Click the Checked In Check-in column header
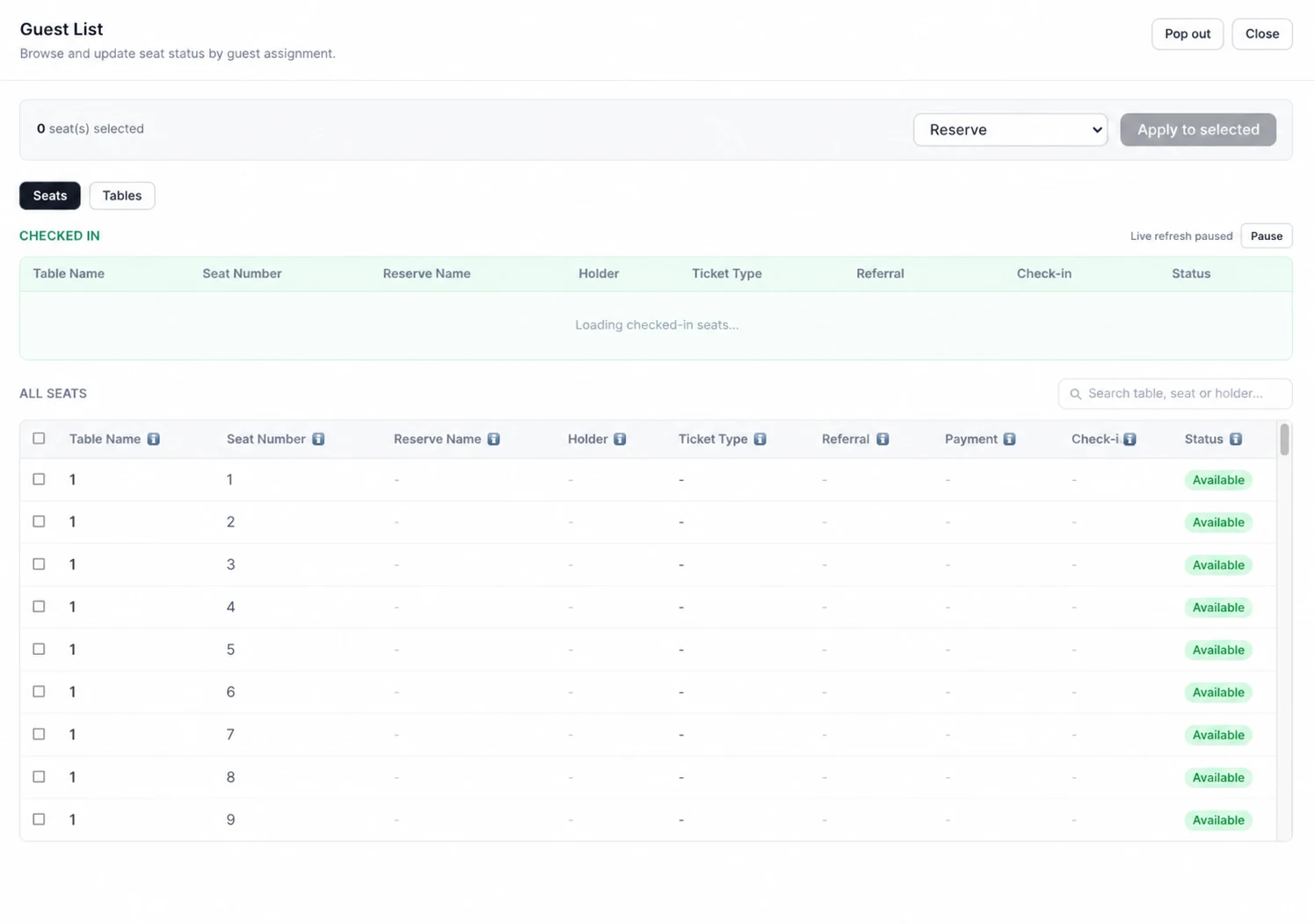This screenshot has width=1315, height=924. [1044, 273]
